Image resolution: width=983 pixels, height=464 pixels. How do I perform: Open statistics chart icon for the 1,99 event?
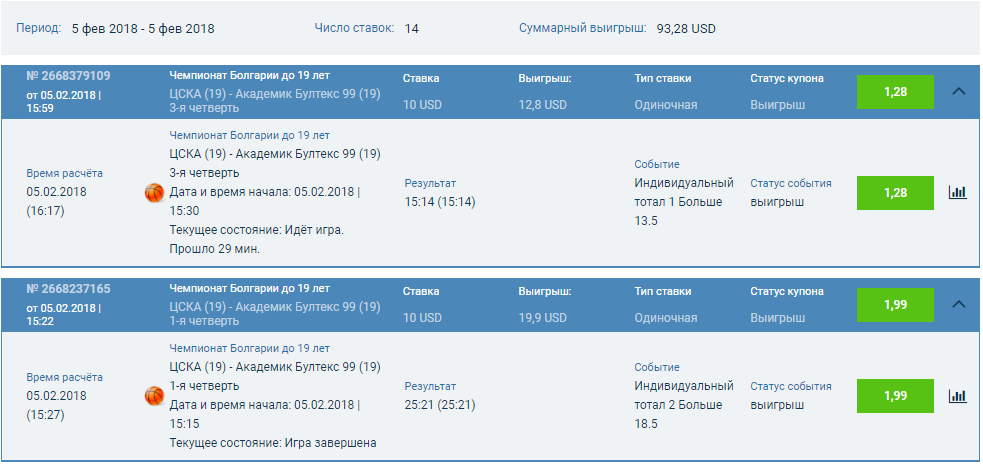[x=957, y=396]
